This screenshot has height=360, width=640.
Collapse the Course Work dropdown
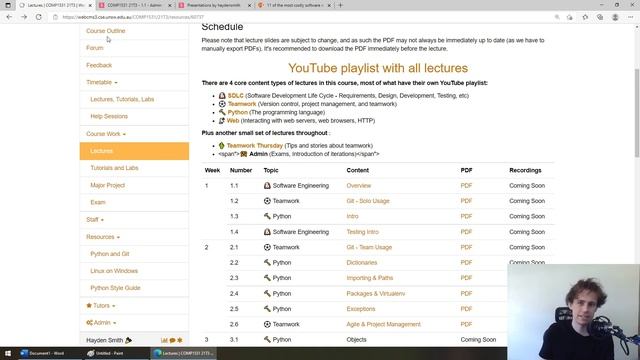pyautogui.click(x=106, y=134)
